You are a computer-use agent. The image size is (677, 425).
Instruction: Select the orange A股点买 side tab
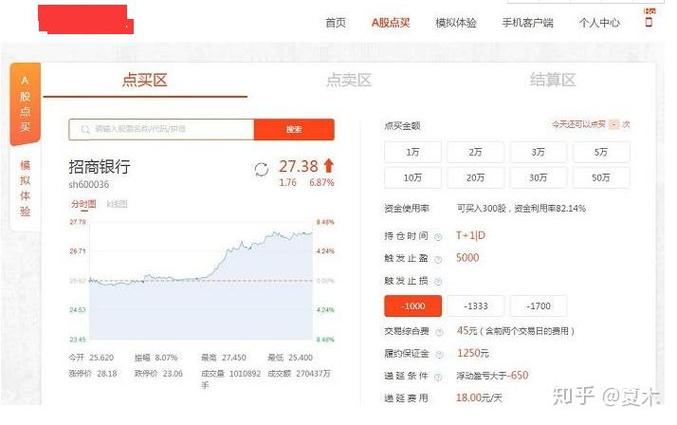point(25,104)
